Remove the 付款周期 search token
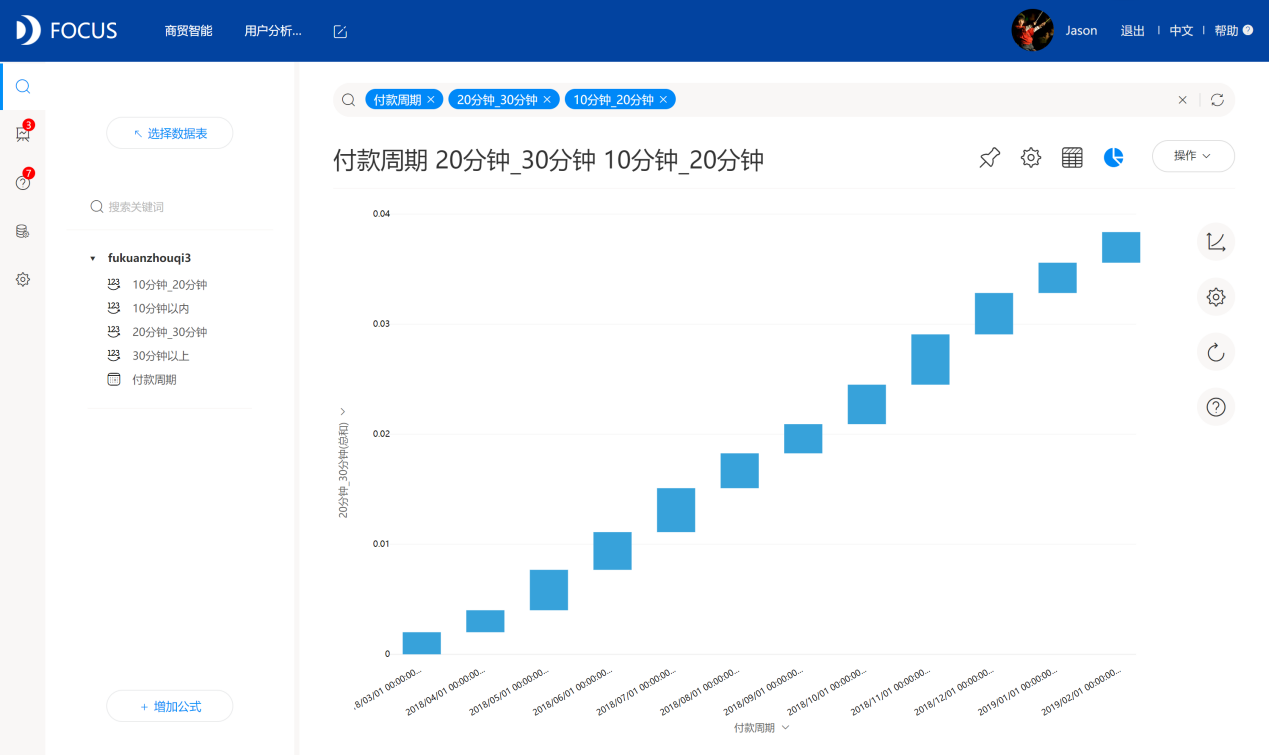The height and width of the screenshot is (755, 1269). (431, 99)
